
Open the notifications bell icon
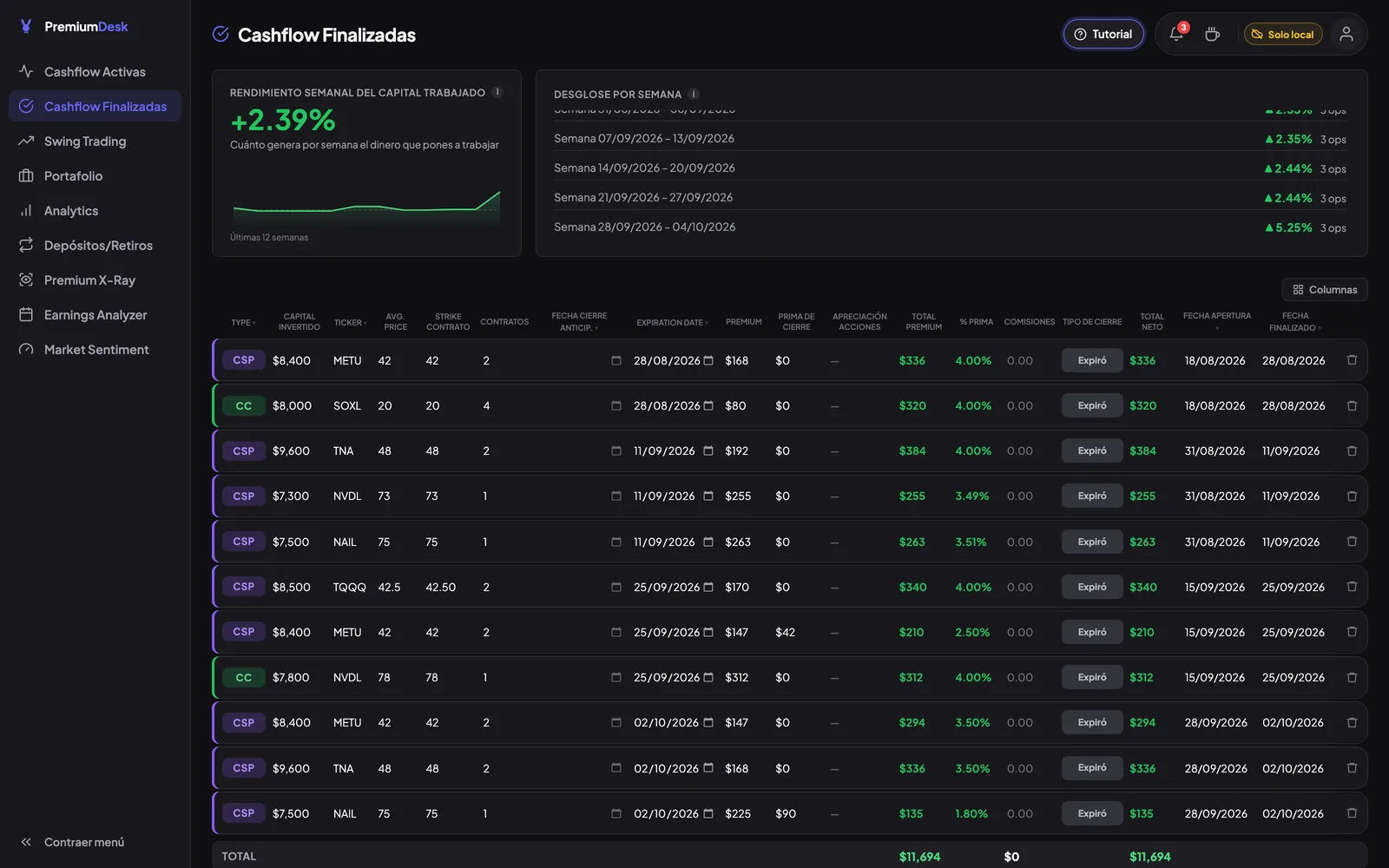tap(1176, 34)
